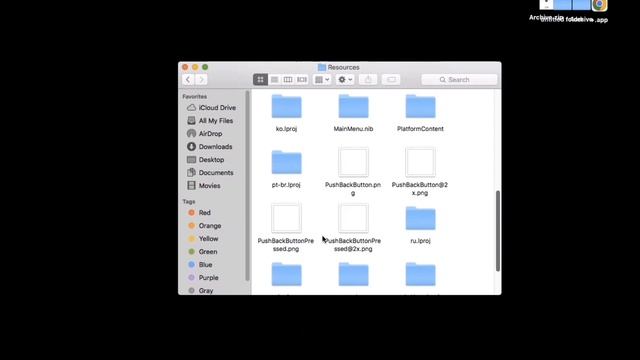Select the ko.lproj folder
Screen dimensions: 640x360
tap(287, 107)
